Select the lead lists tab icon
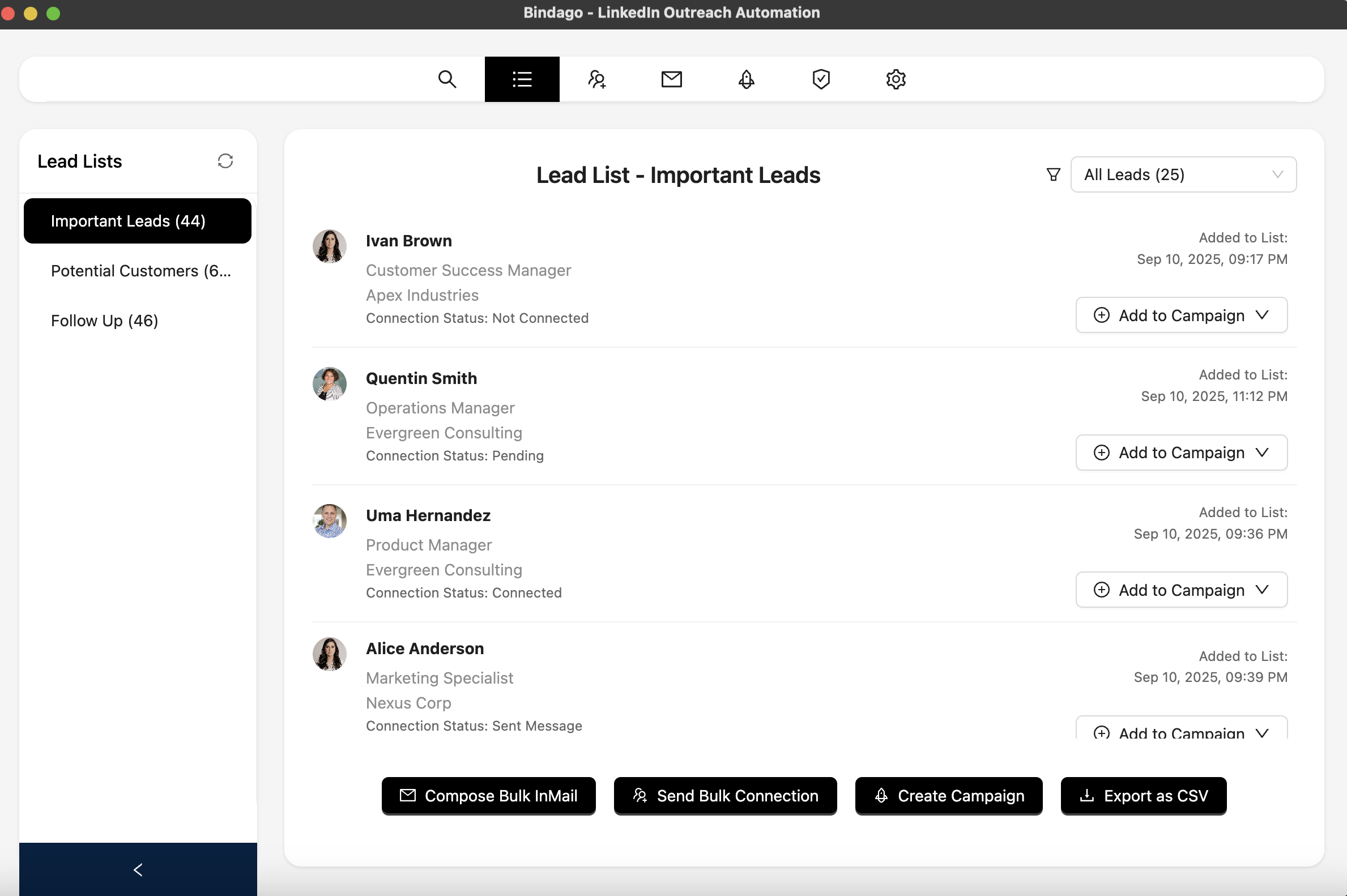Screen dimensions: 1347x896 [x=522, y=79]
